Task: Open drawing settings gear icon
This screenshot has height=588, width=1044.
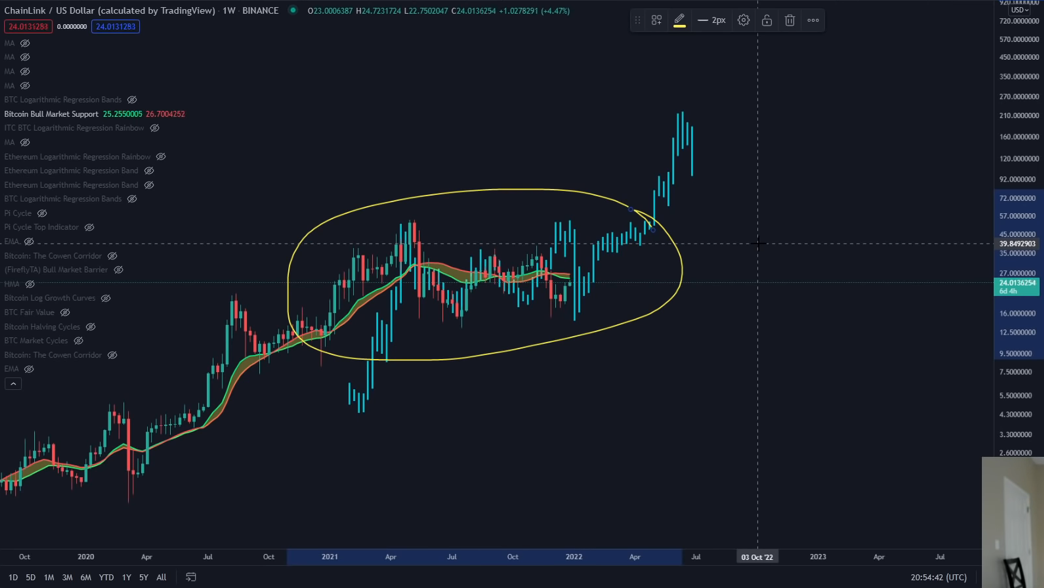Action: click(x=744, y=20)
